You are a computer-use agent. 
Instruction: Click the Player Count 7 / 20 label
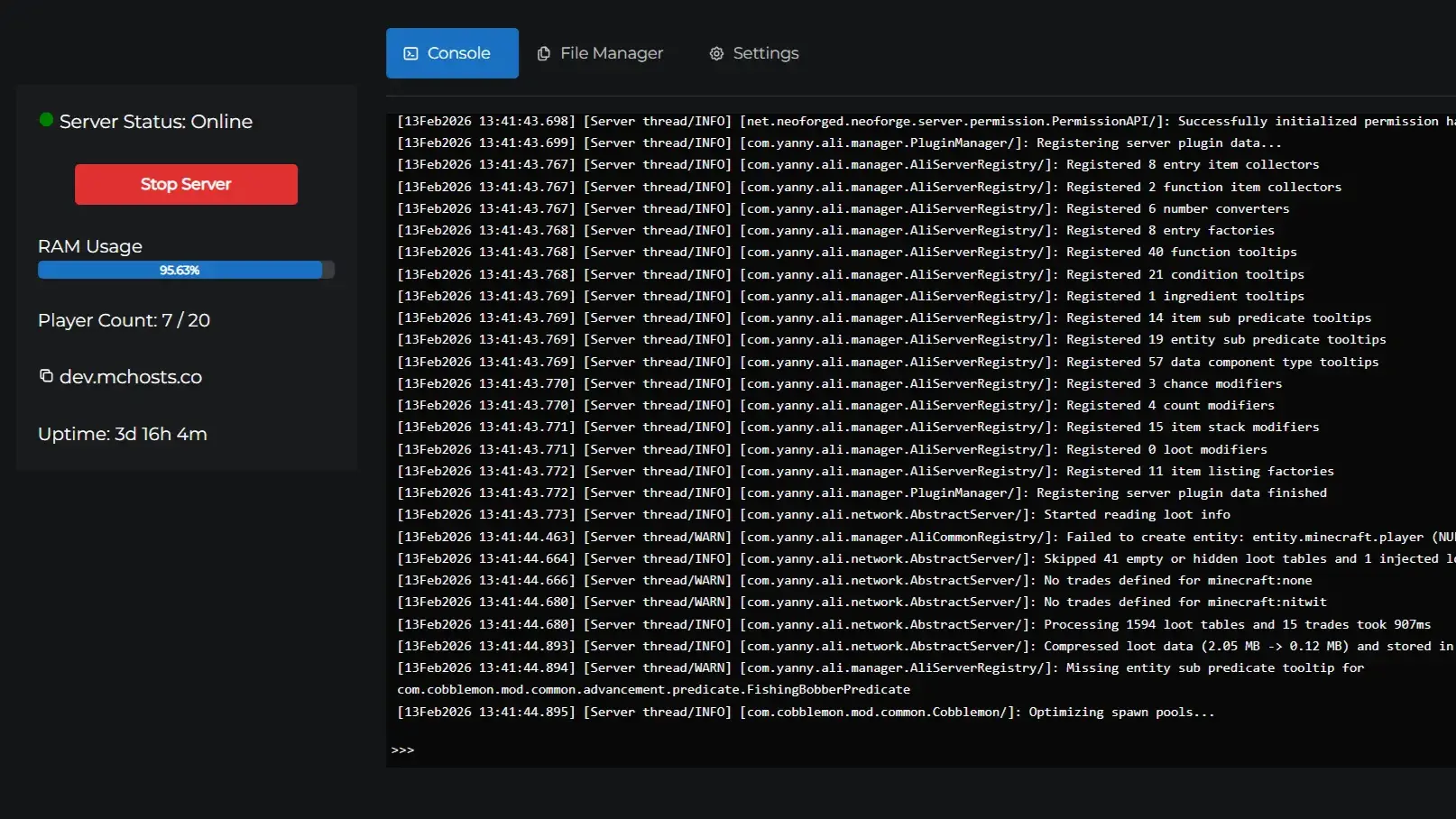[124, 320]
